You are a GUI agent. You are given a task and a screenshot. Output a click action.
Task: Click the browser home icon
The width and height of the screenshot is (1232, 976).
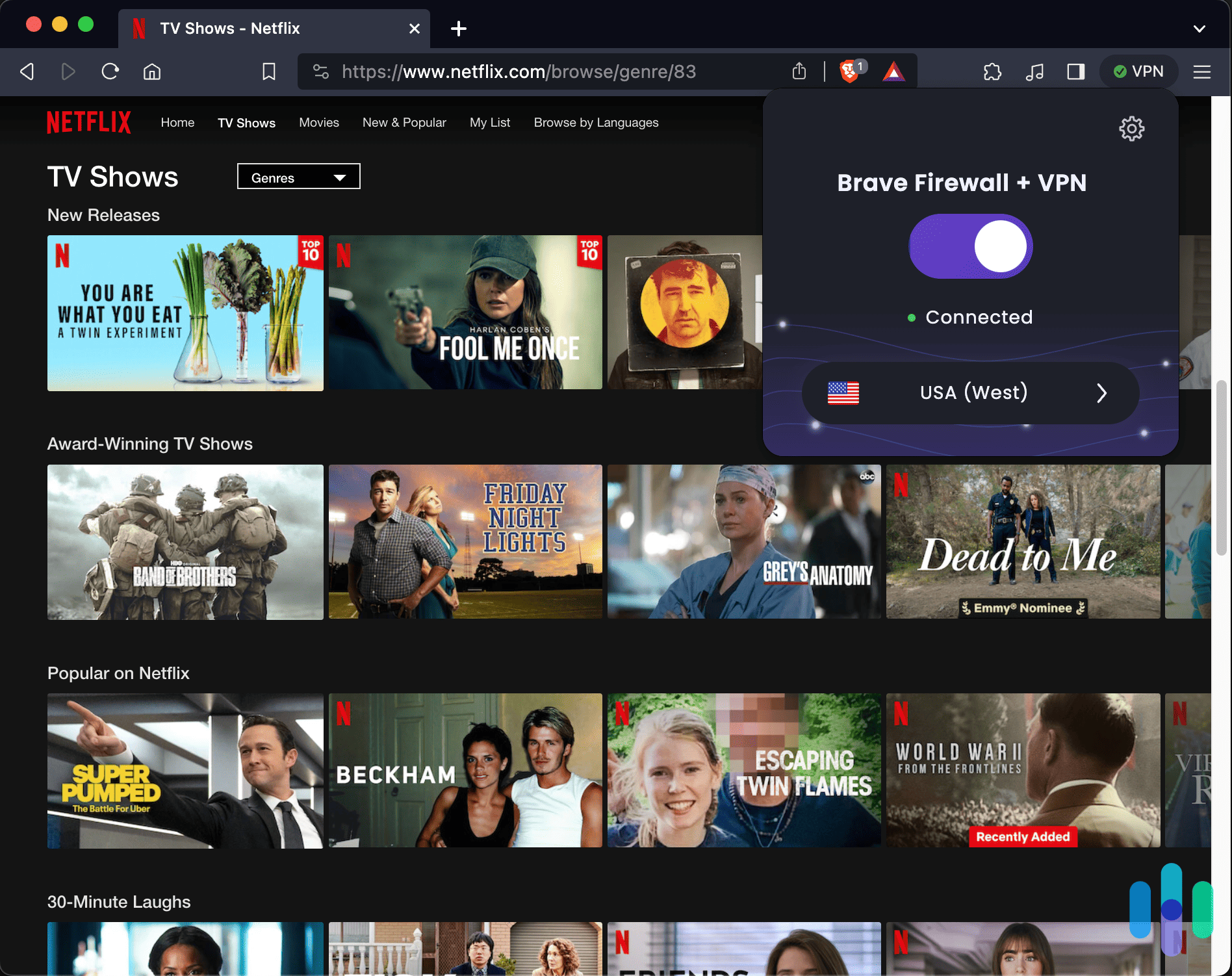coord(152,71)
